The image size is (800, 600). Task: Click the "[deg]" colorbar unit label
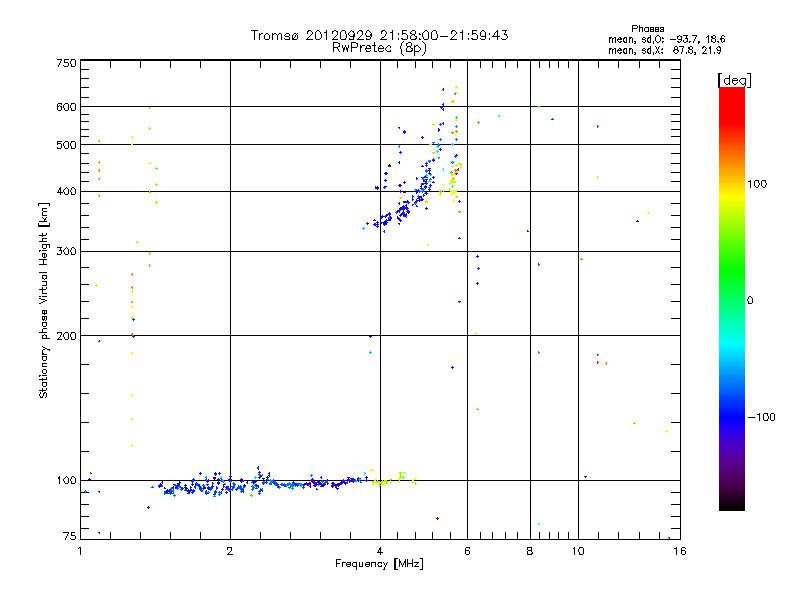coord(734,80)
